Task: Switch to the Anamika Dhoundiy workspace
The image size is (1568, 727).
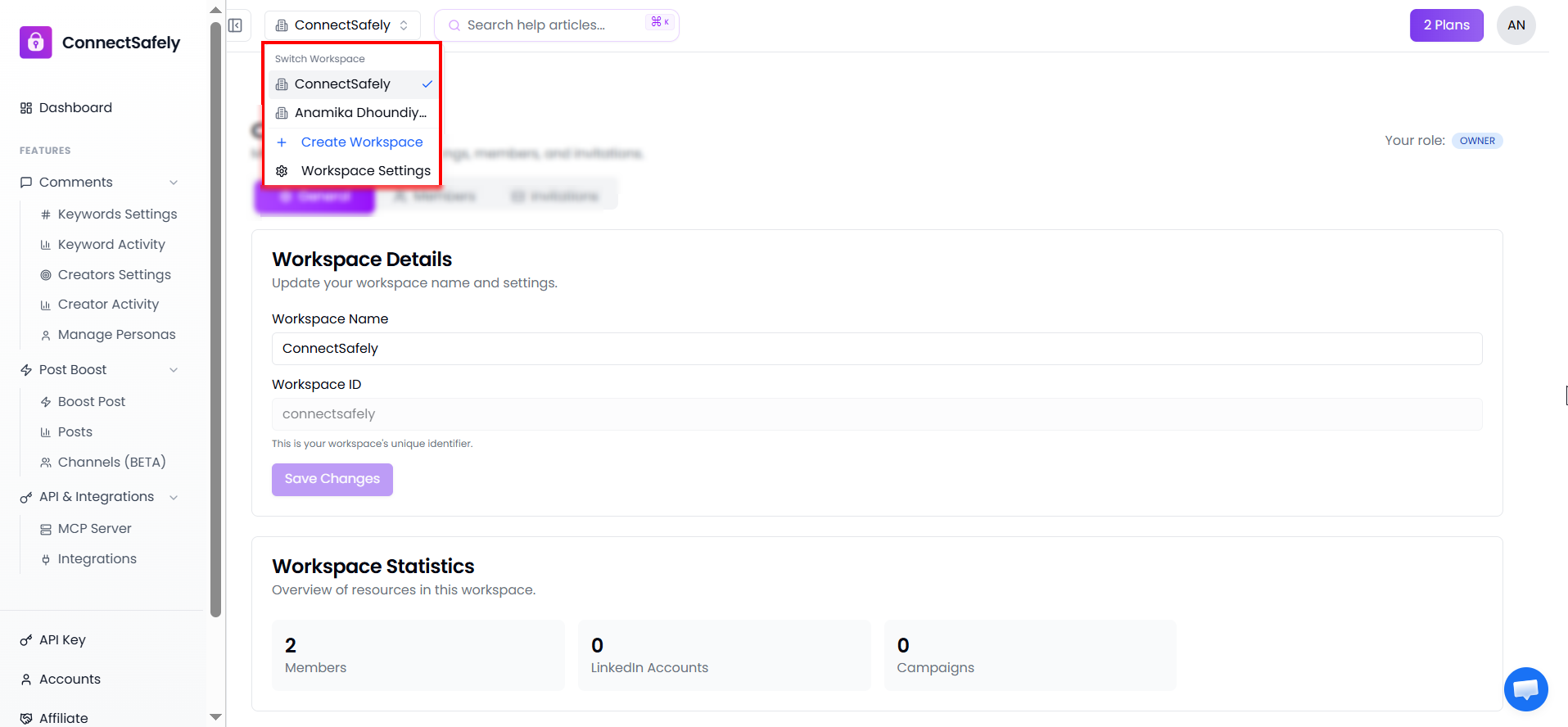Action: click(352, 113)
